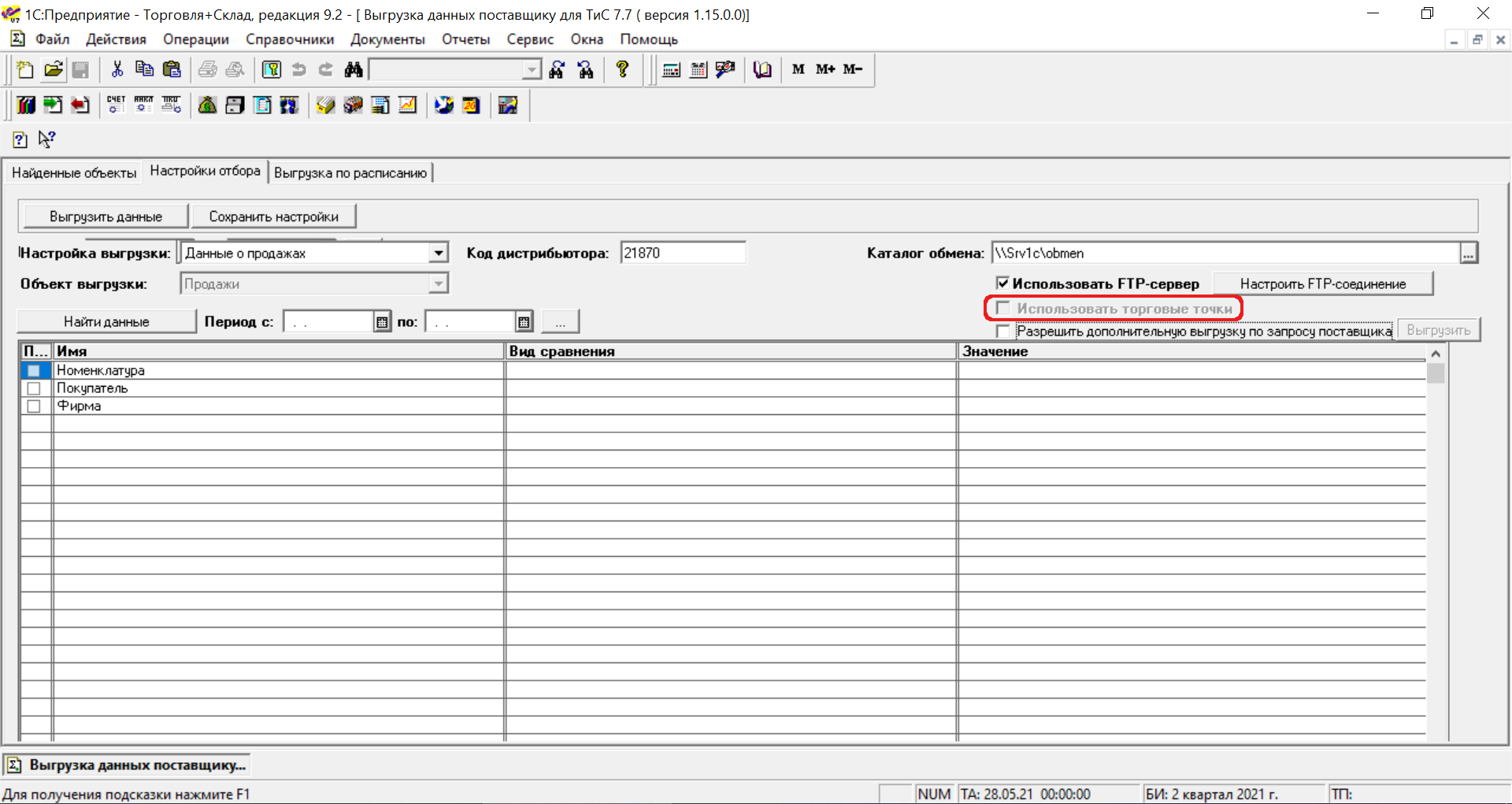Click the calendar 20 date icon
This screenshot has height=804, width=1512.
tap(471, 105)
